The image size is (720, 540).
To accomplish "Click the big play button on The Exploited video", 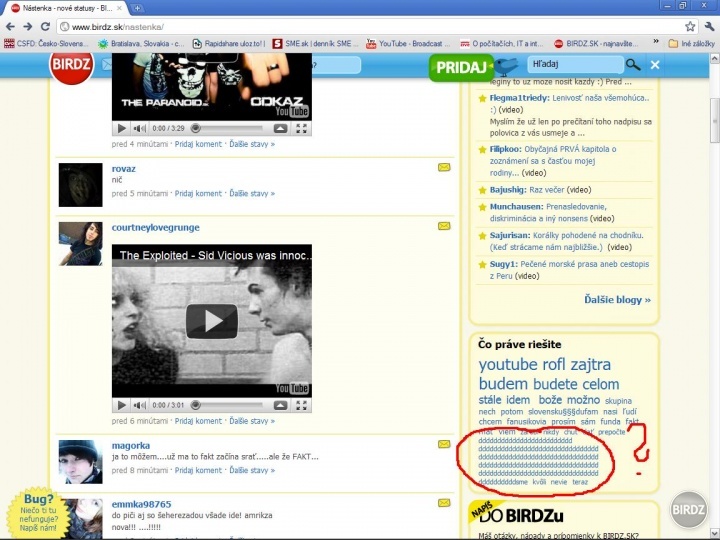I will pyautogui.click(x=212, y=321).
